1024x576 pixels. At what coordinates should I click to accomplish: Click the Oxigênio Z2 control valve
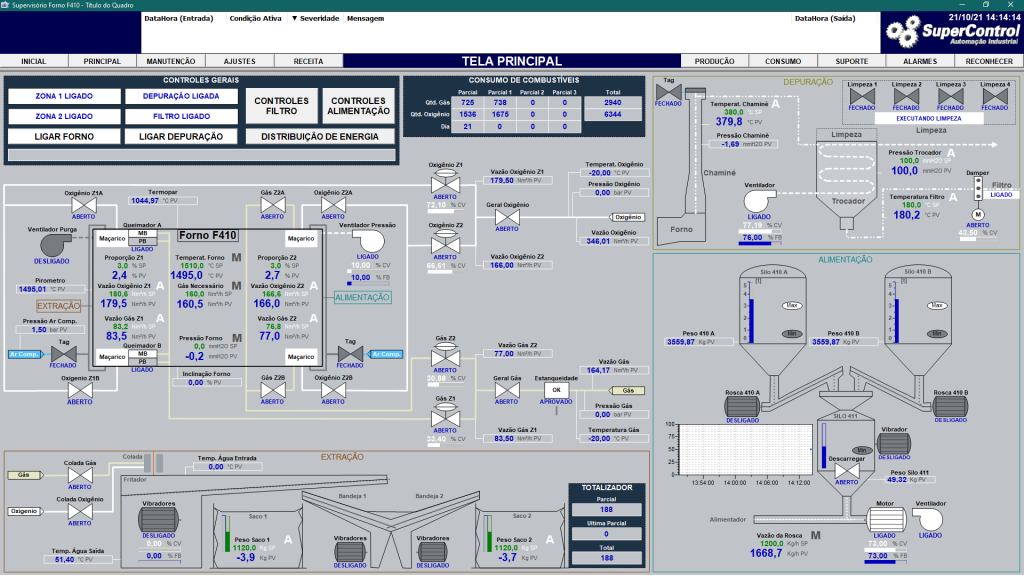point(445,242)
